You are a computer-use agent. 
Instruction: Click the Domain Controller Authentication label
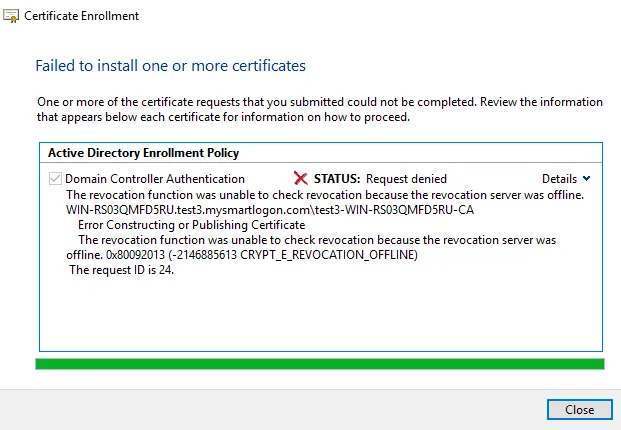click(x=155, y=179)
